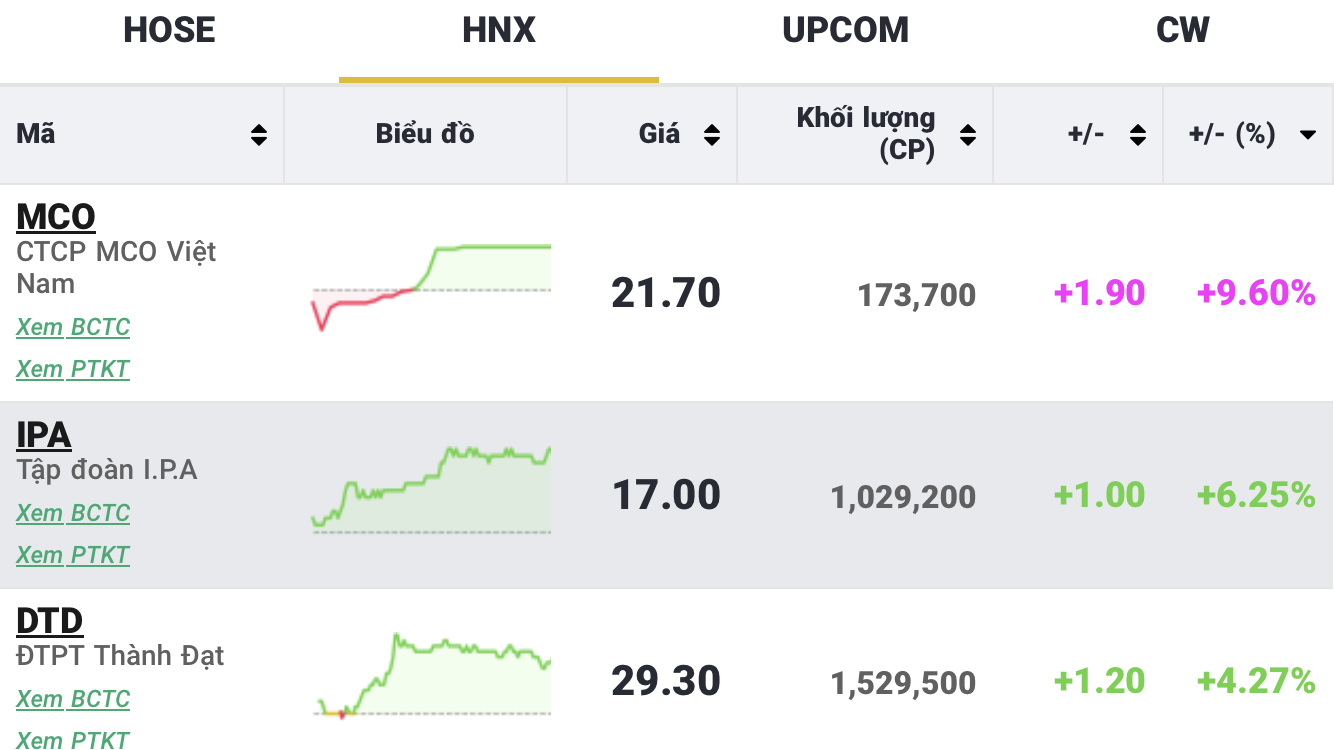Open DTD intraday price chart
Image resolution: width=1334 pixels, height=750 pixels.
point(431,675)
